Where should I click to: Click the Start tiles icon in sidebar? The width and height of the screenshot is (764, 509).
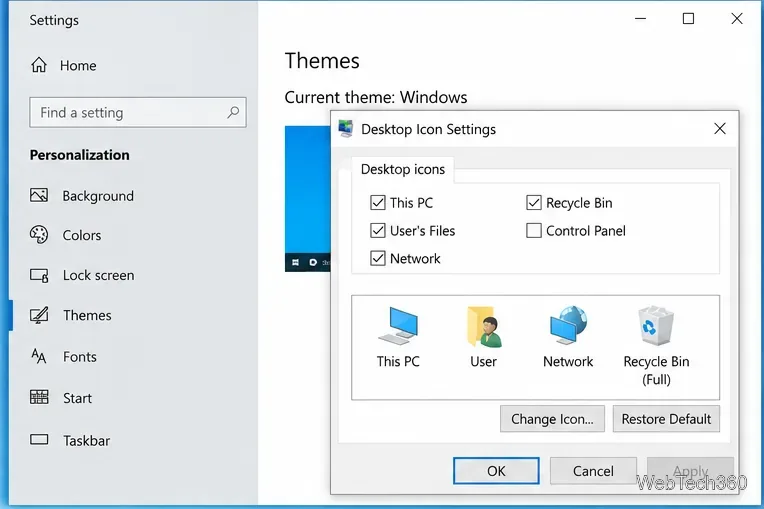(x=39, y=397)
